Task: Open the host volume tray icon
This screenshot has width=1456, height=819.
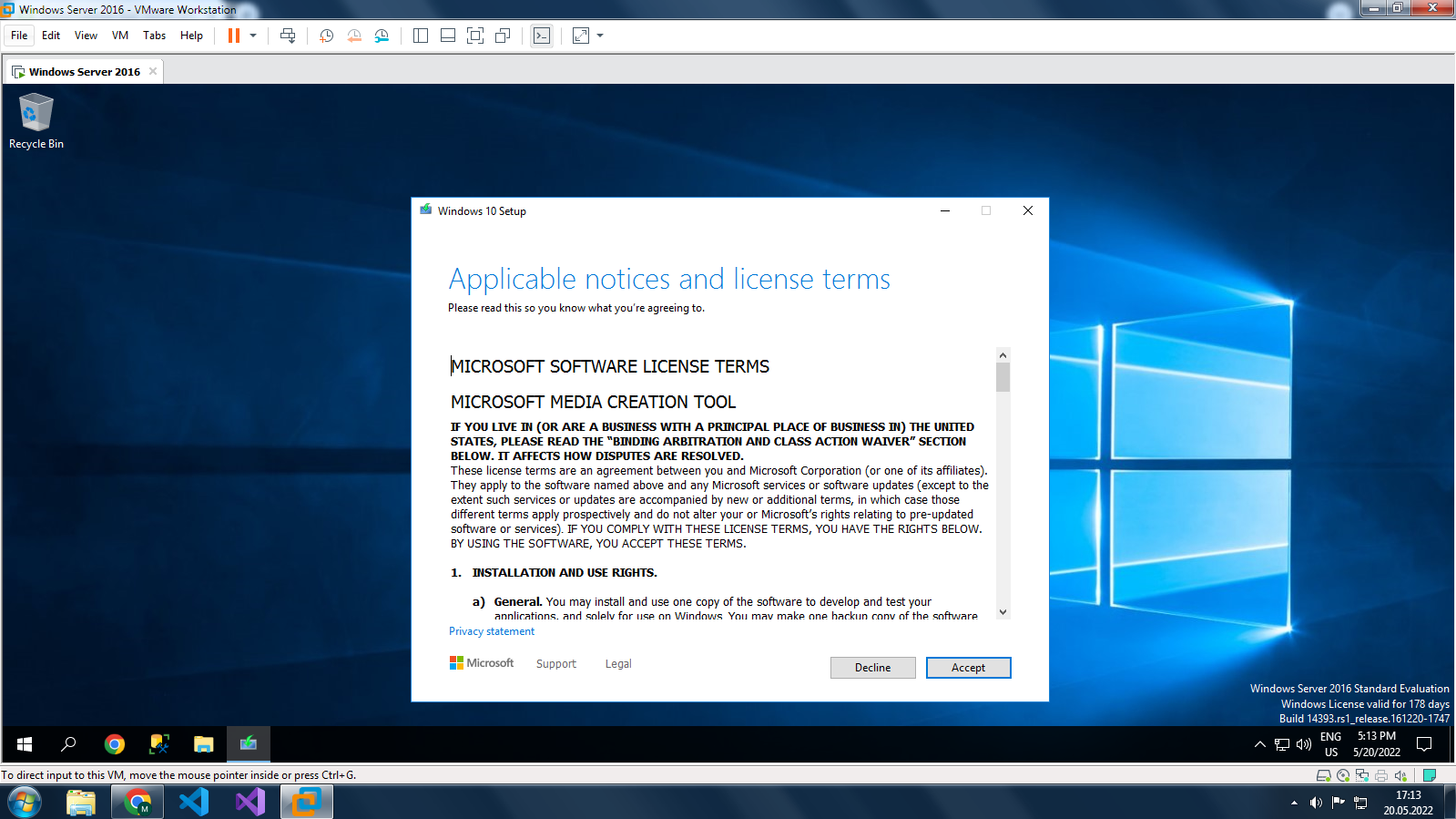Action: pyautogui.click(x=1316, y=803)
